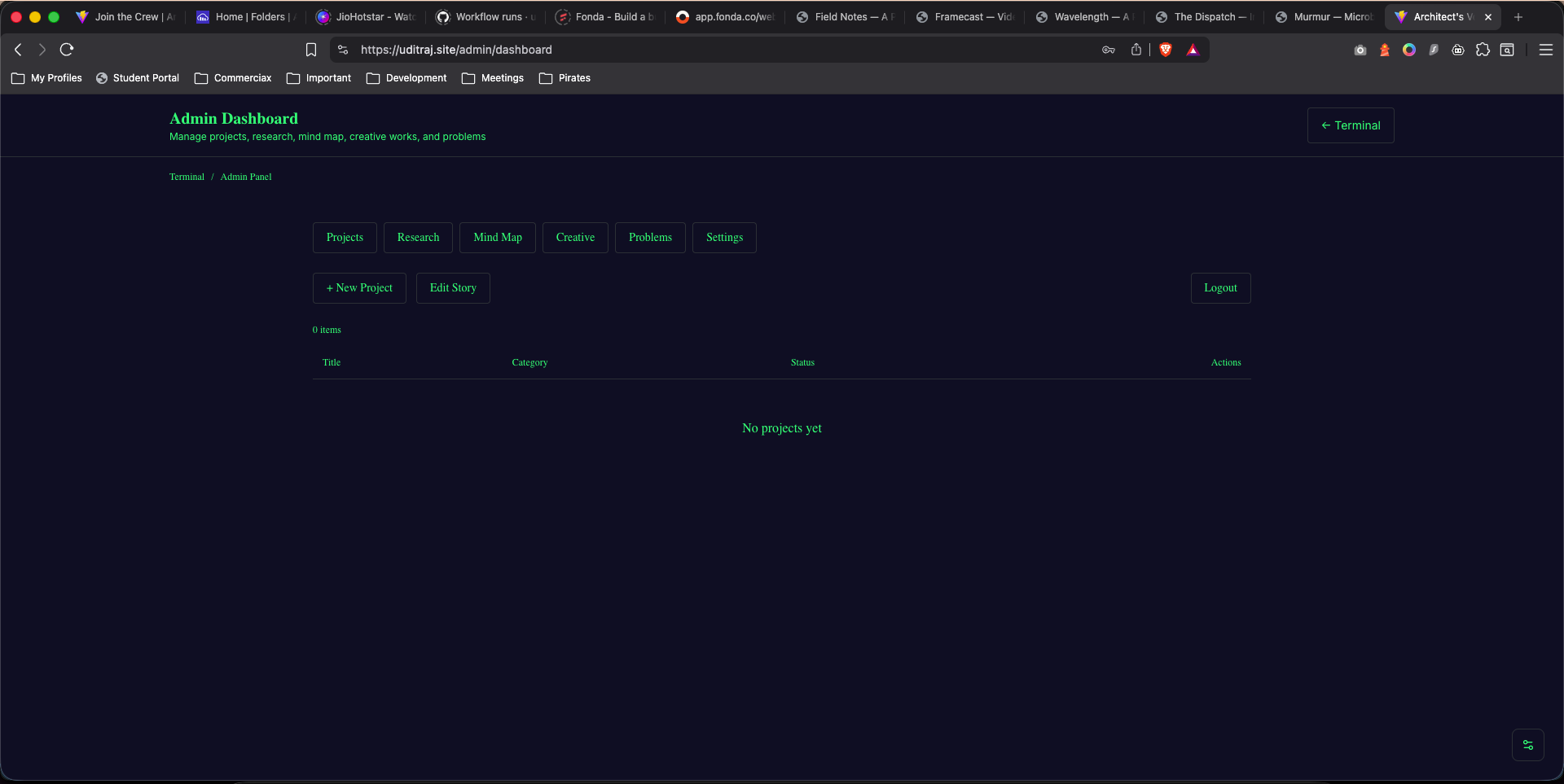Expand the Meetings bookmarks folder
1564x784 pixels.
click(x=493, y=78)
